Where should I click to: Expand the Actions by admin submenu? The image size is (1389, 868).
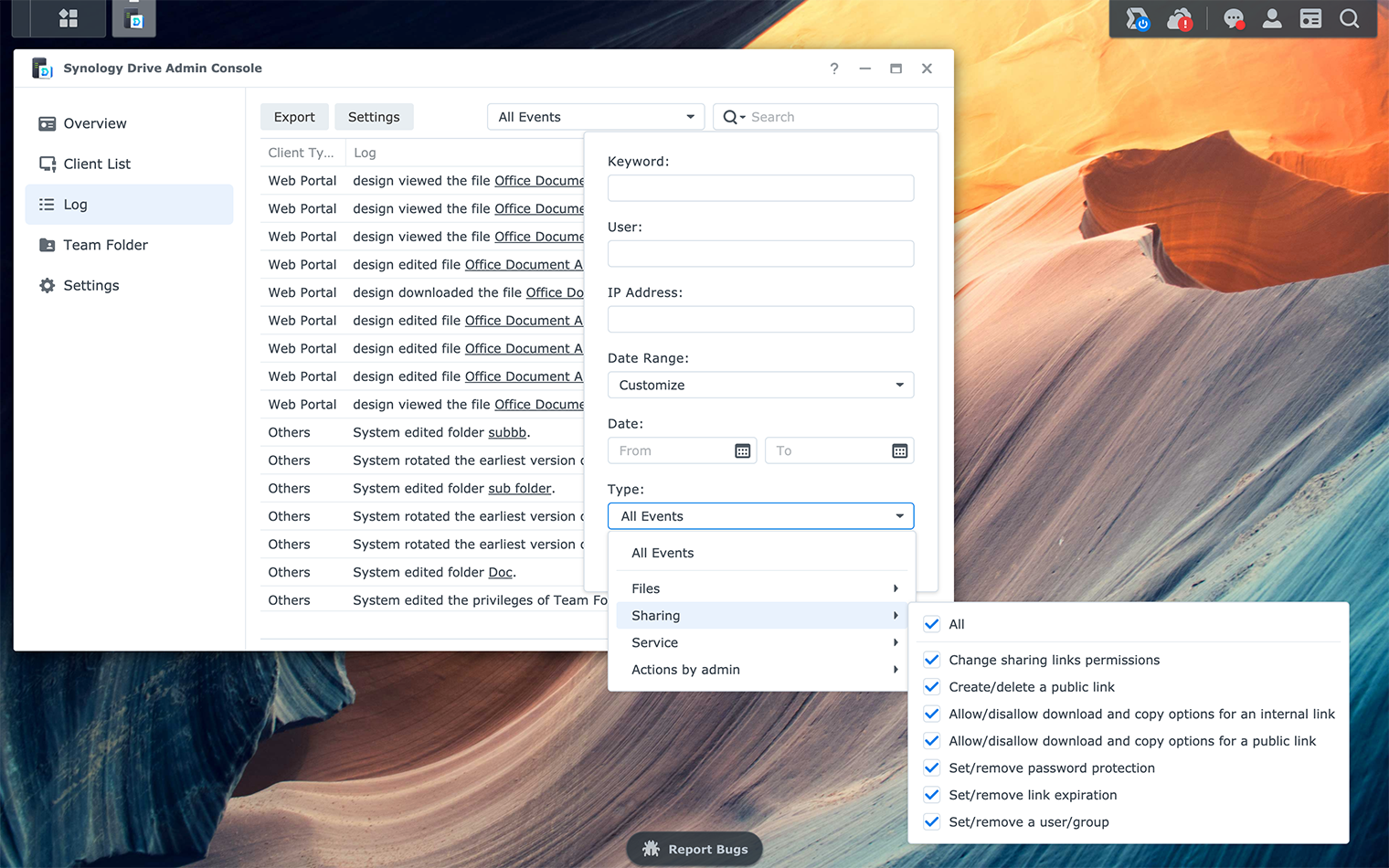coord(761,669)
